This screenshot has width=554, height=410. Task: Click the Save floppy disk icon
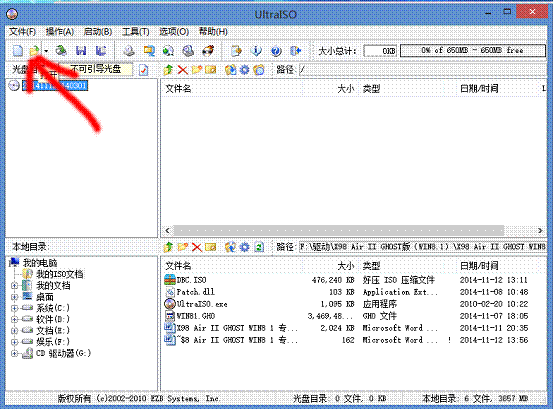click(x=81, y=51)
